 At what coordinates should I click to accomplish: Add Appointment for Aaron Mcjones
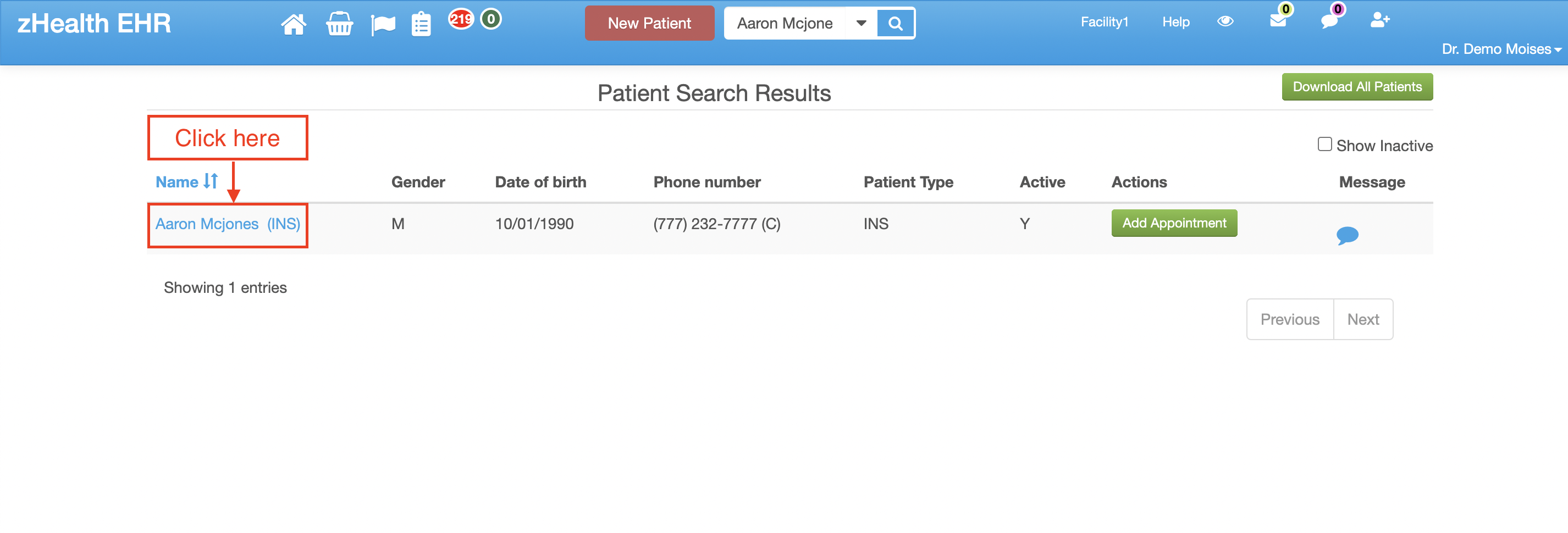[x=1174, y=223]
